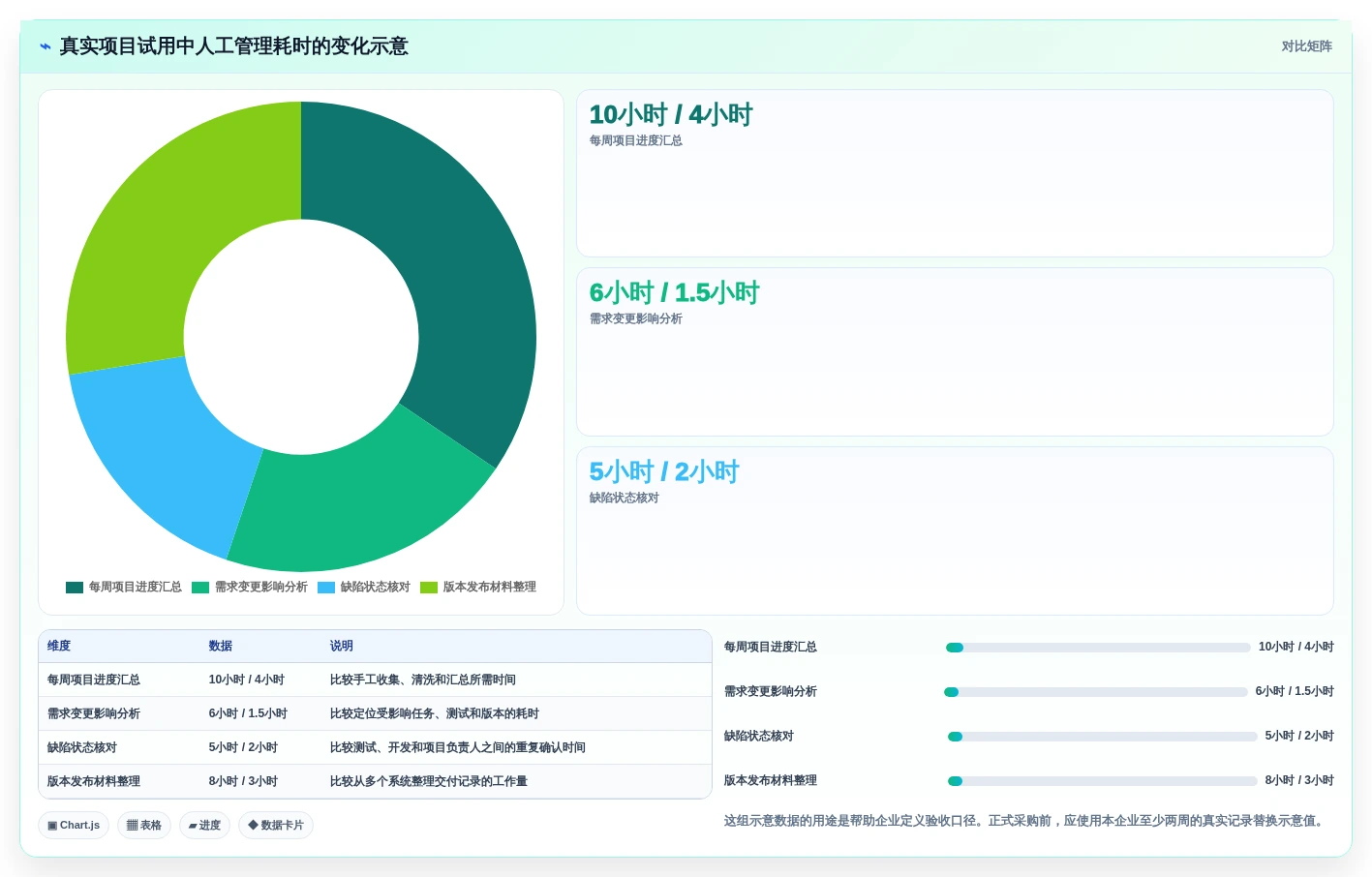The width and height of the screenshot is (1372, 877).
Task: Click table data cell 5小时 / 2小时
Action: (243, 748)
